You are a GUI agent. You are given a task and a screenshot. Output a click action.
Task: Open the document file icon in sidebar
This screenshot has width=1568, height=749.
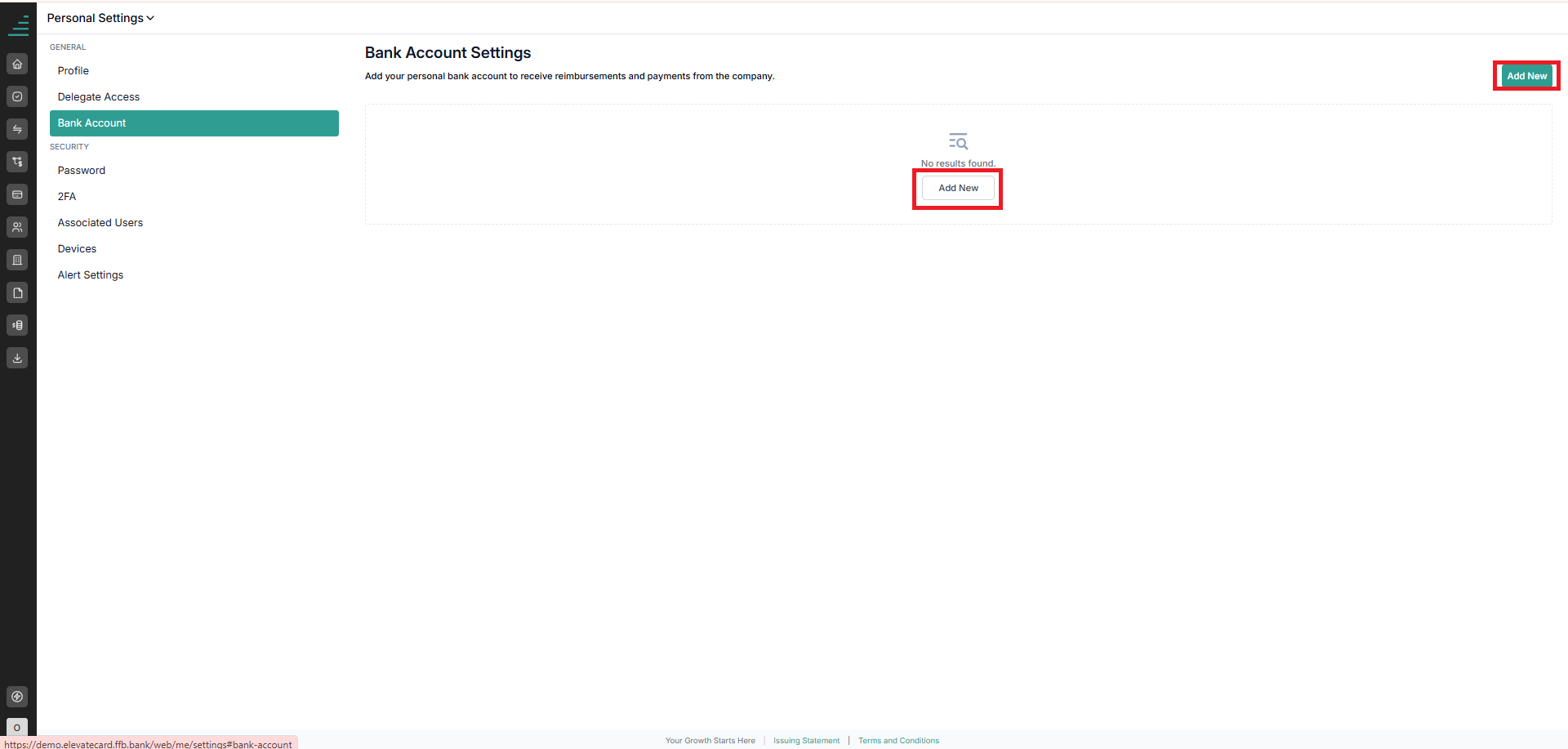click(17, 292)
